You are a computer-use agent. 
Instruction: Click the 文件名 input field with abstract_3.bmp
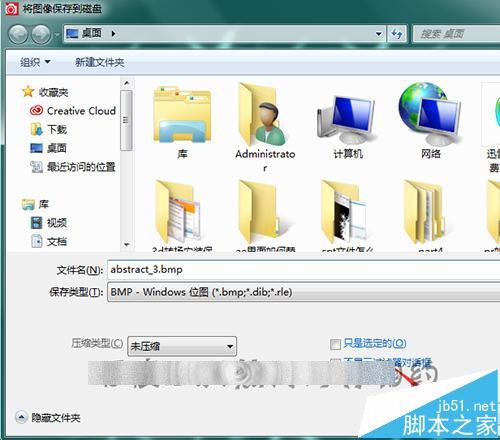tap(303, 270)
